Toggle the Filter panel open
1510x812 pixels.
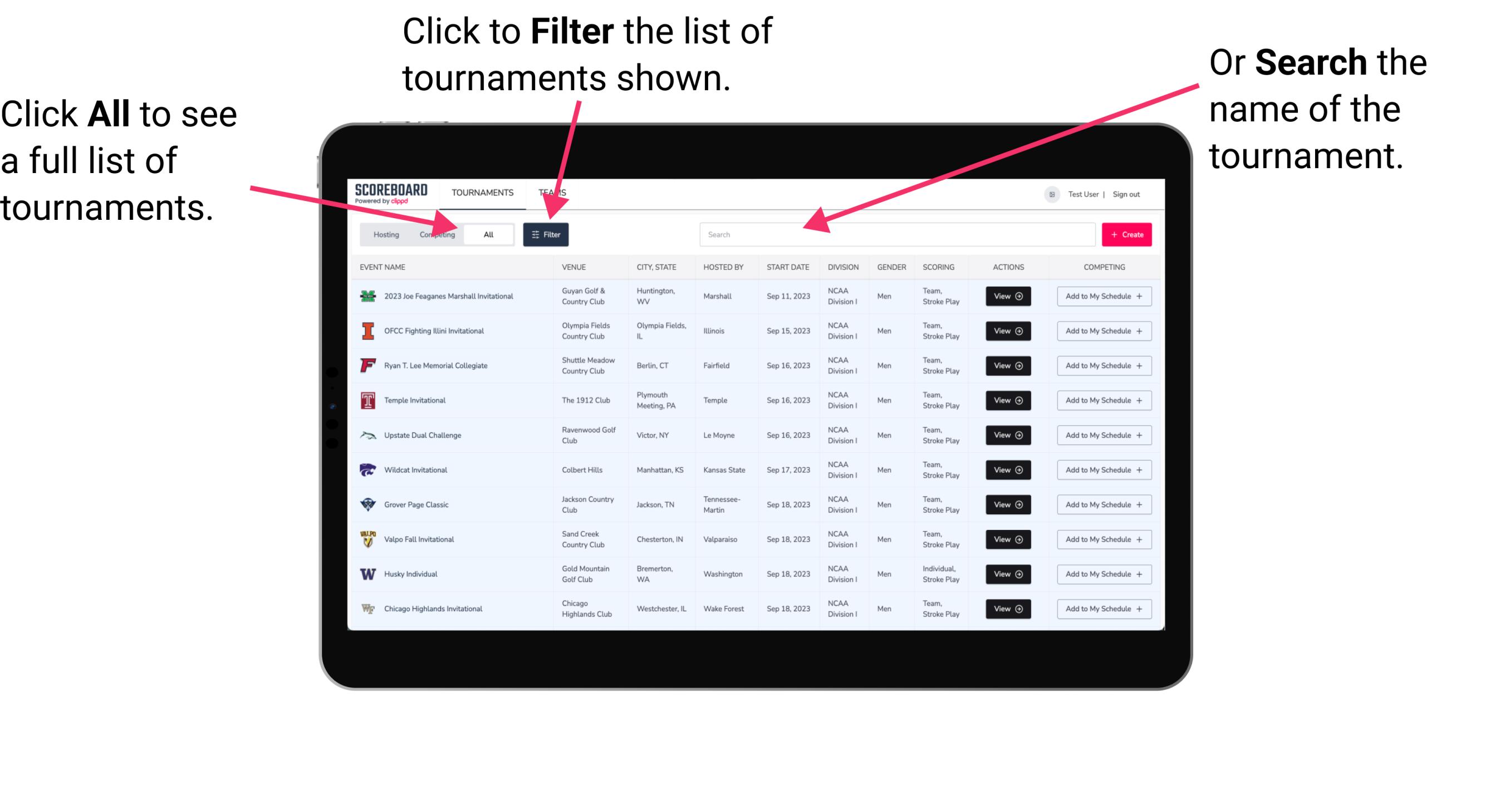[547, 234]
